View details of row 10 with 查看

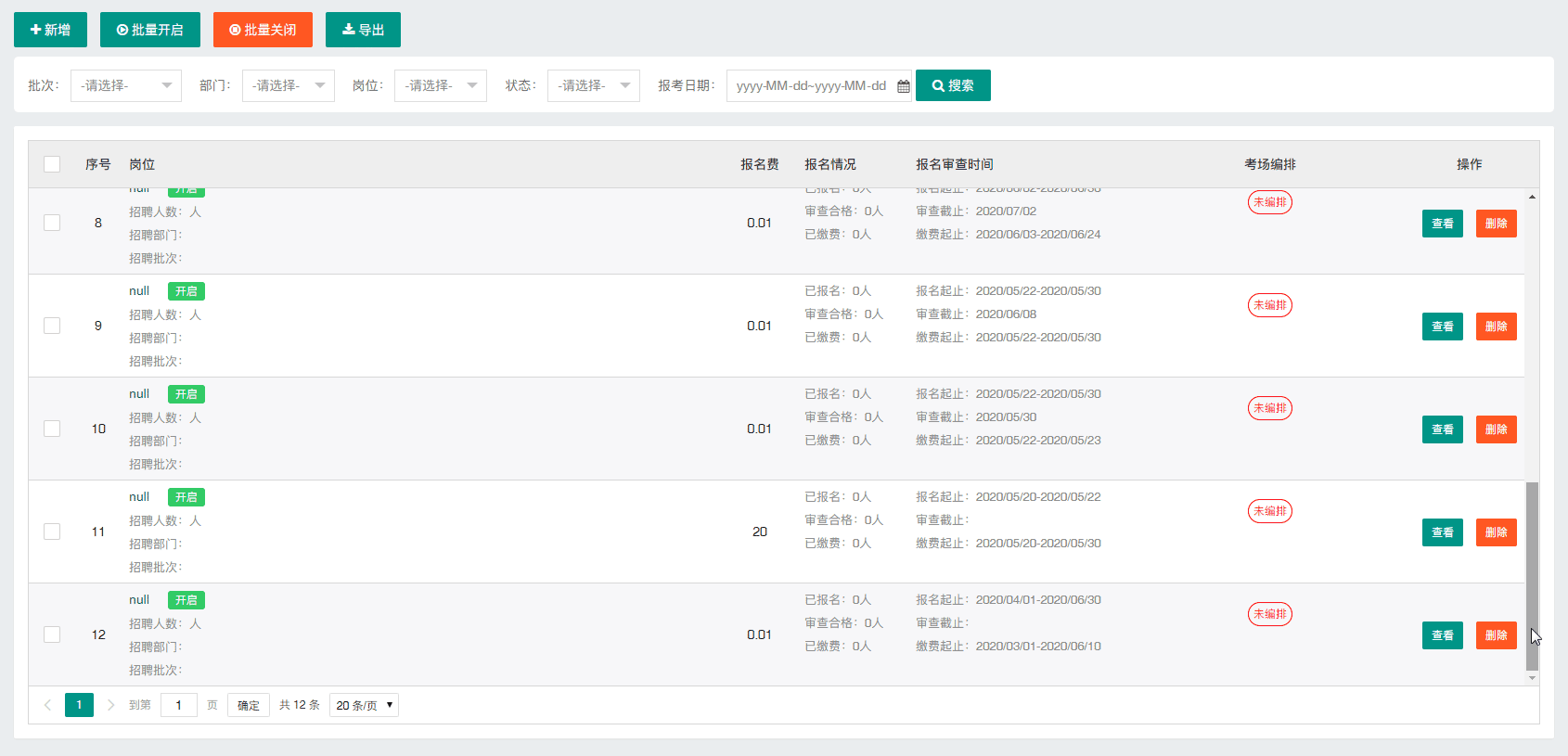1442,429
